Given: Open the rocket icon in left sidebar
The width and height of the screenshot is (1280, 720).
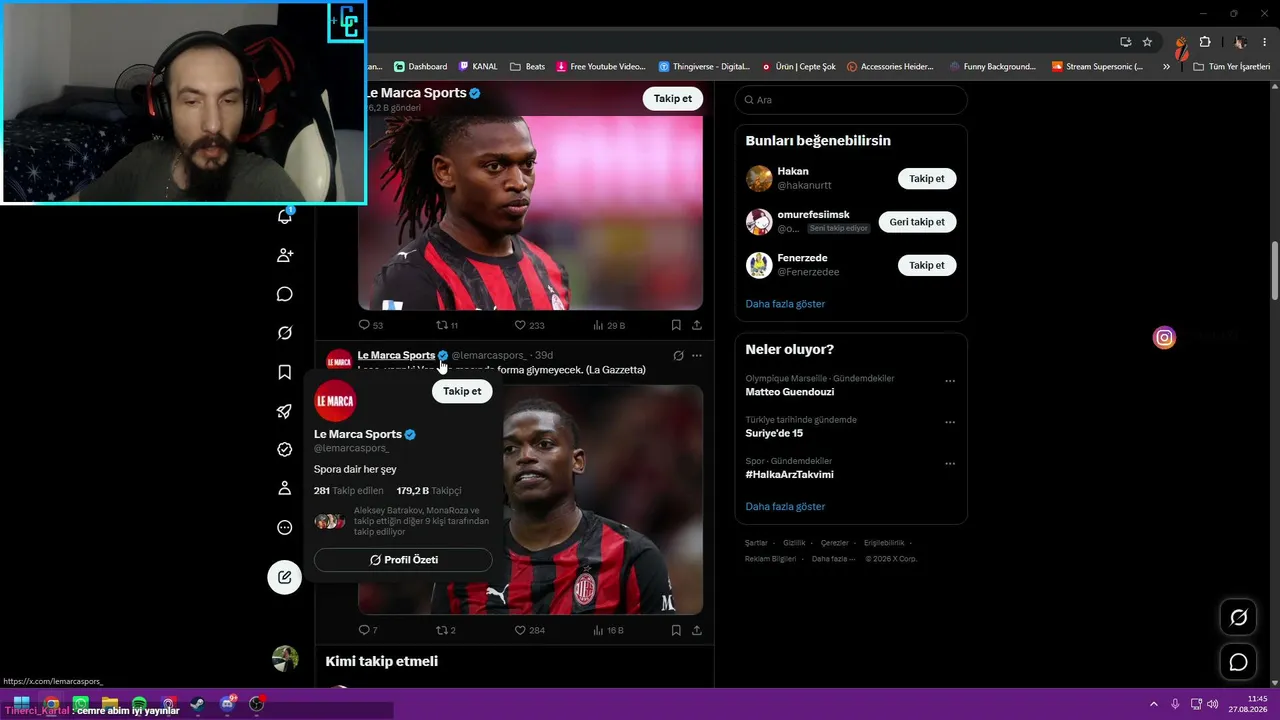Looking at the screenshot, I should (285, 411).
